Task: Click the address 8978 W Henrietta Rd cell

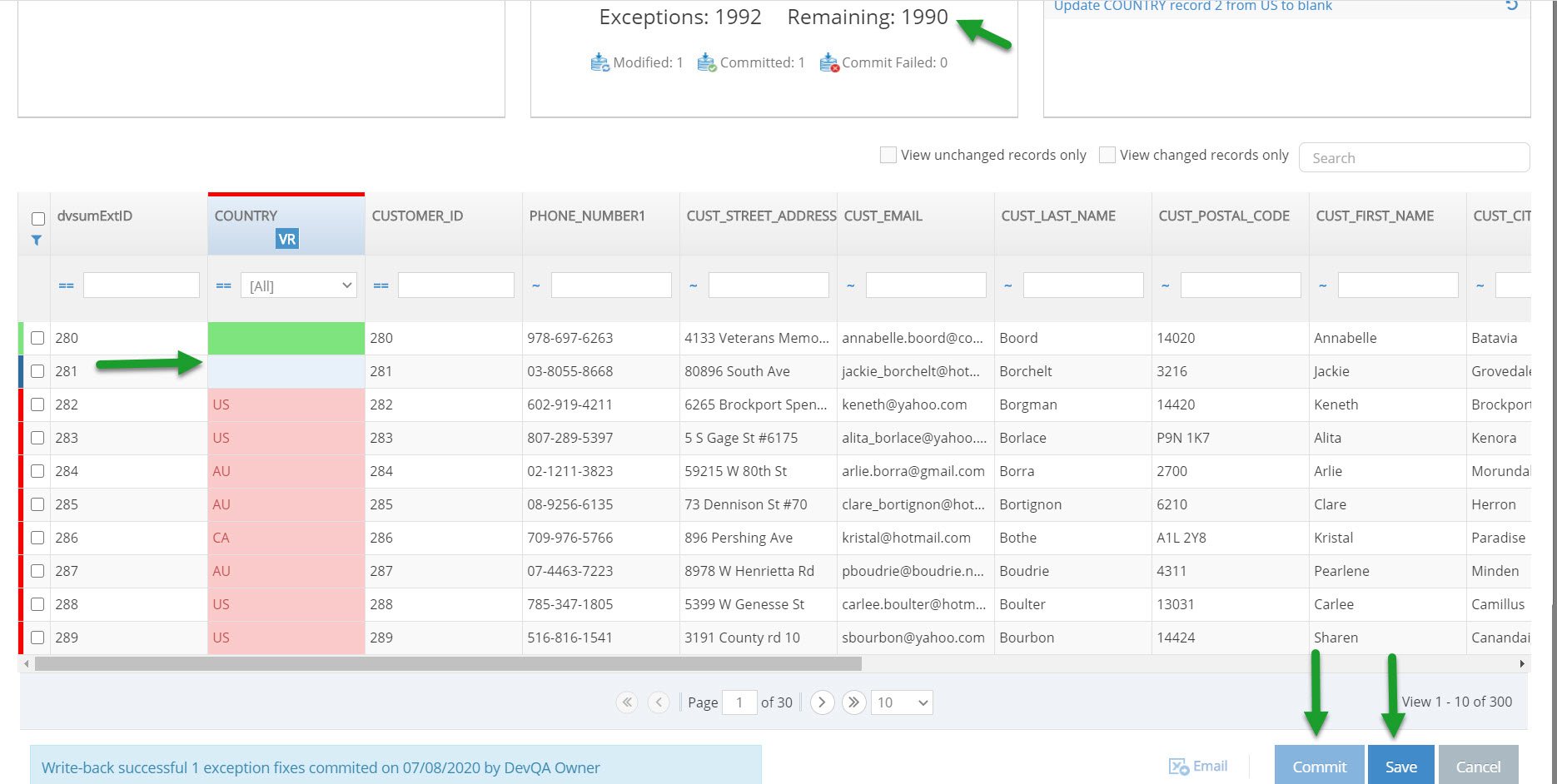Action: click(759, 571)
